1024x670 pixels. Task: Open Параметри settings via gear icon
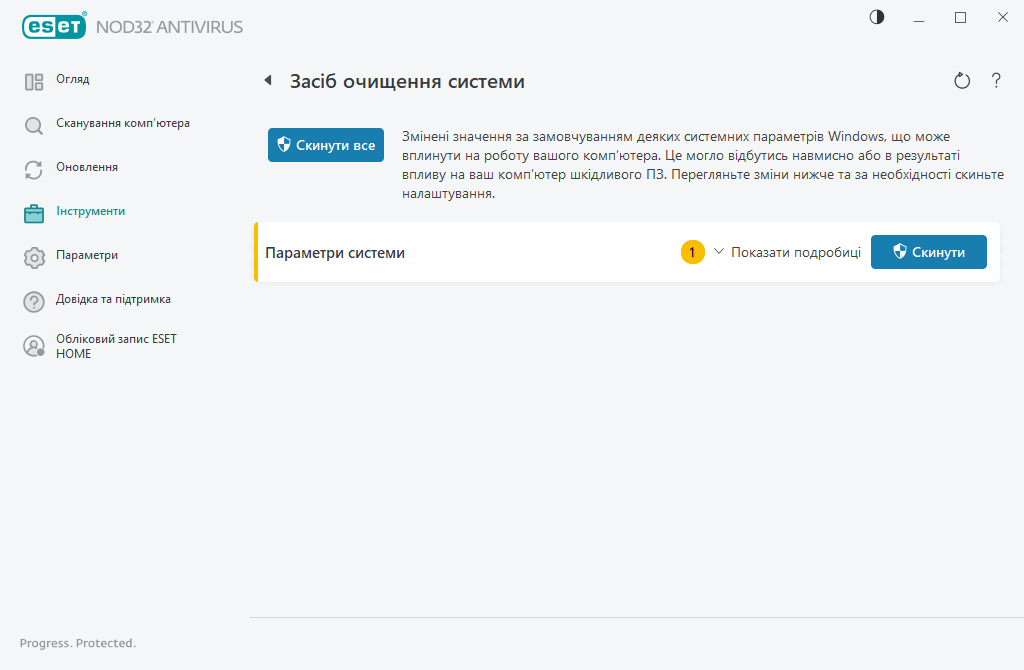click(x=35, y=256)
